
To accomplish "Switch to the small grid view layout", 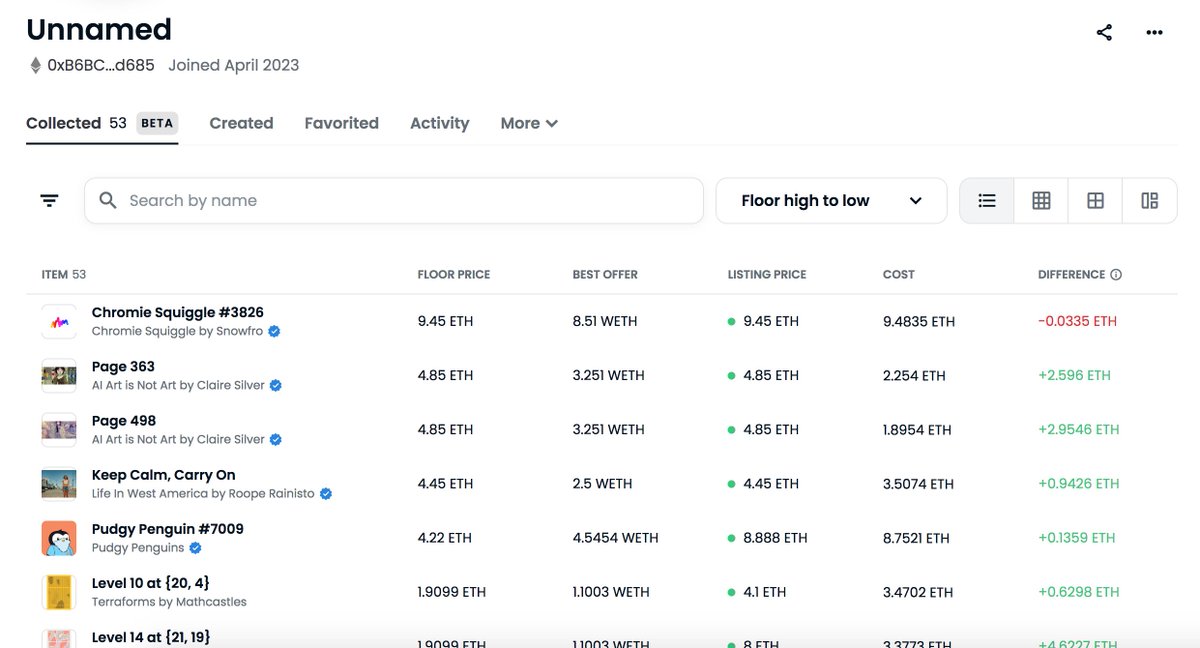I will pyautogui.click(x=1041, y=200).
